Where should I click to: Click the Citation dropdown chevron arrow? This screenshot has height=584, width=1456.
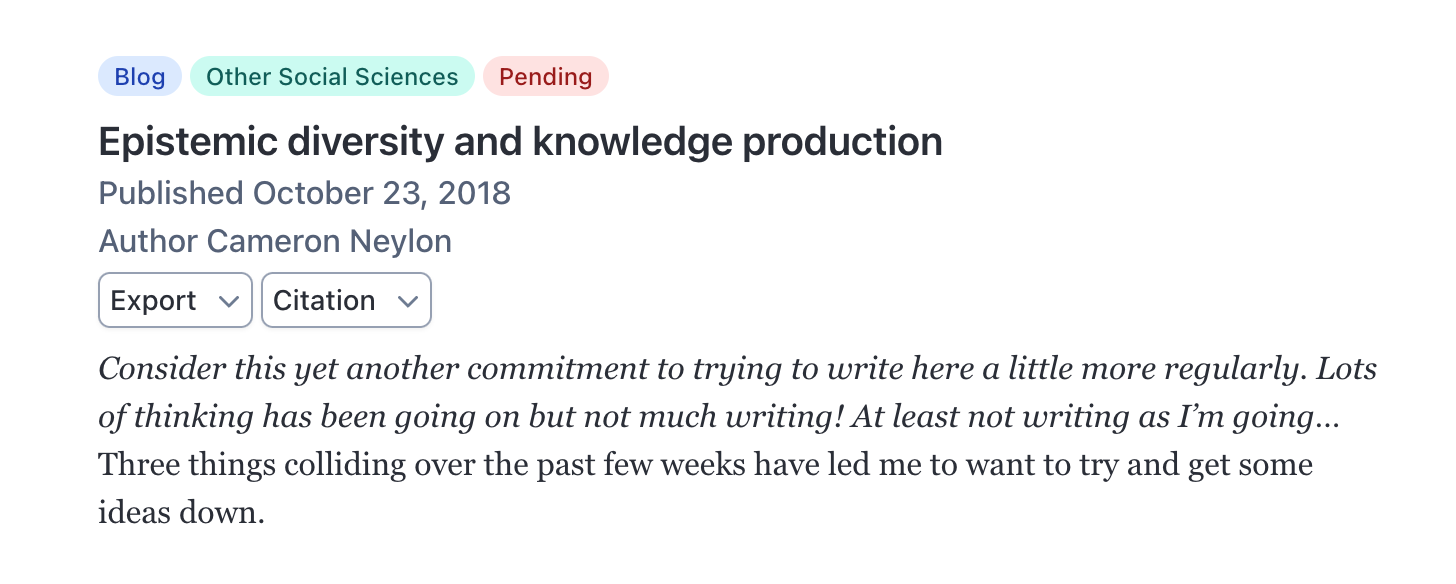coord(407,301)
